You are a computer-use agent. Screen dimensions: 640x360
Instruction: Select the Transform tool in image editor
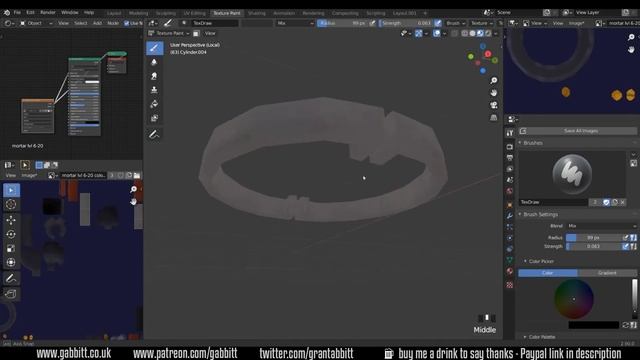click(x=11, y=262)
